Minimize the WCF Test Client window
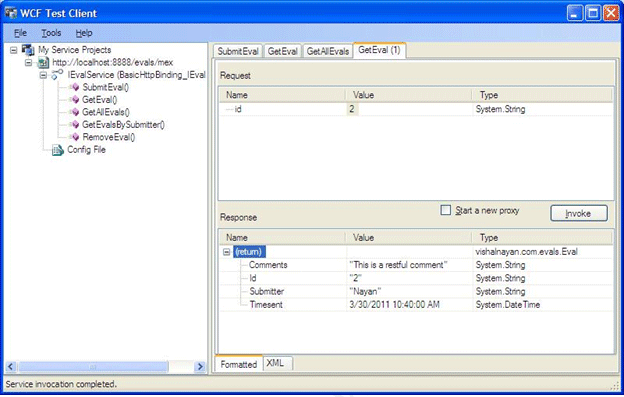Viewport: 624px width, 397px height. 574,14
